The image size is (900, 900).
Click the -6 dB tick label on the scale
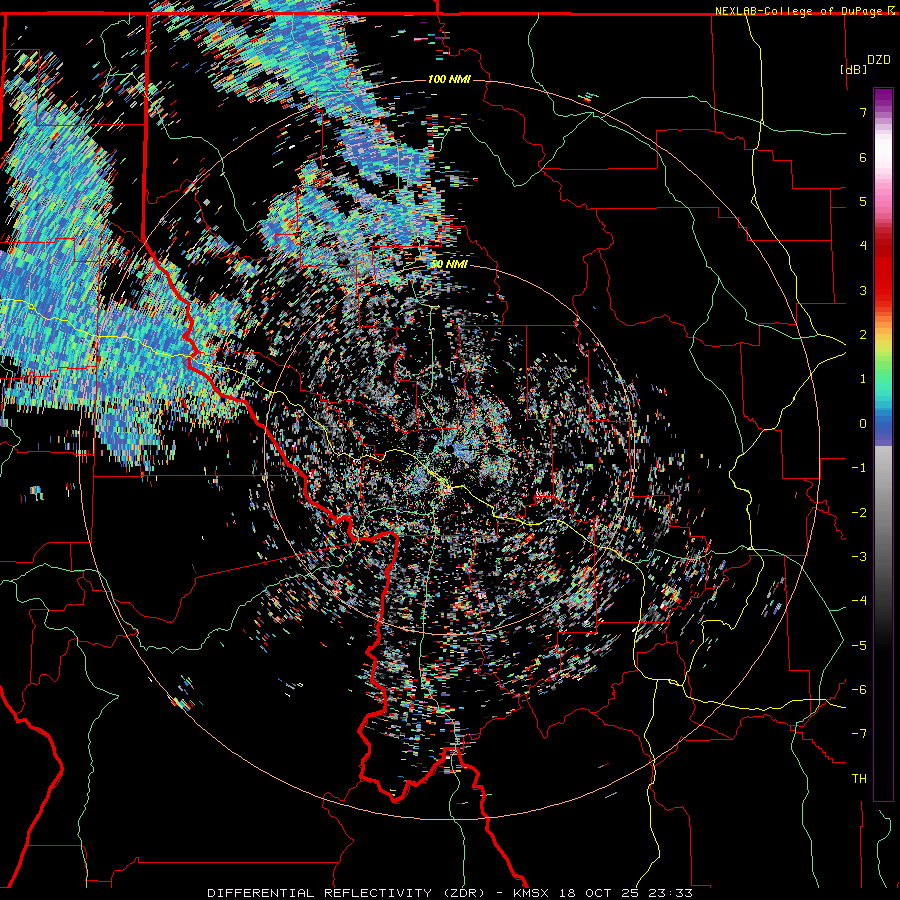859,689
